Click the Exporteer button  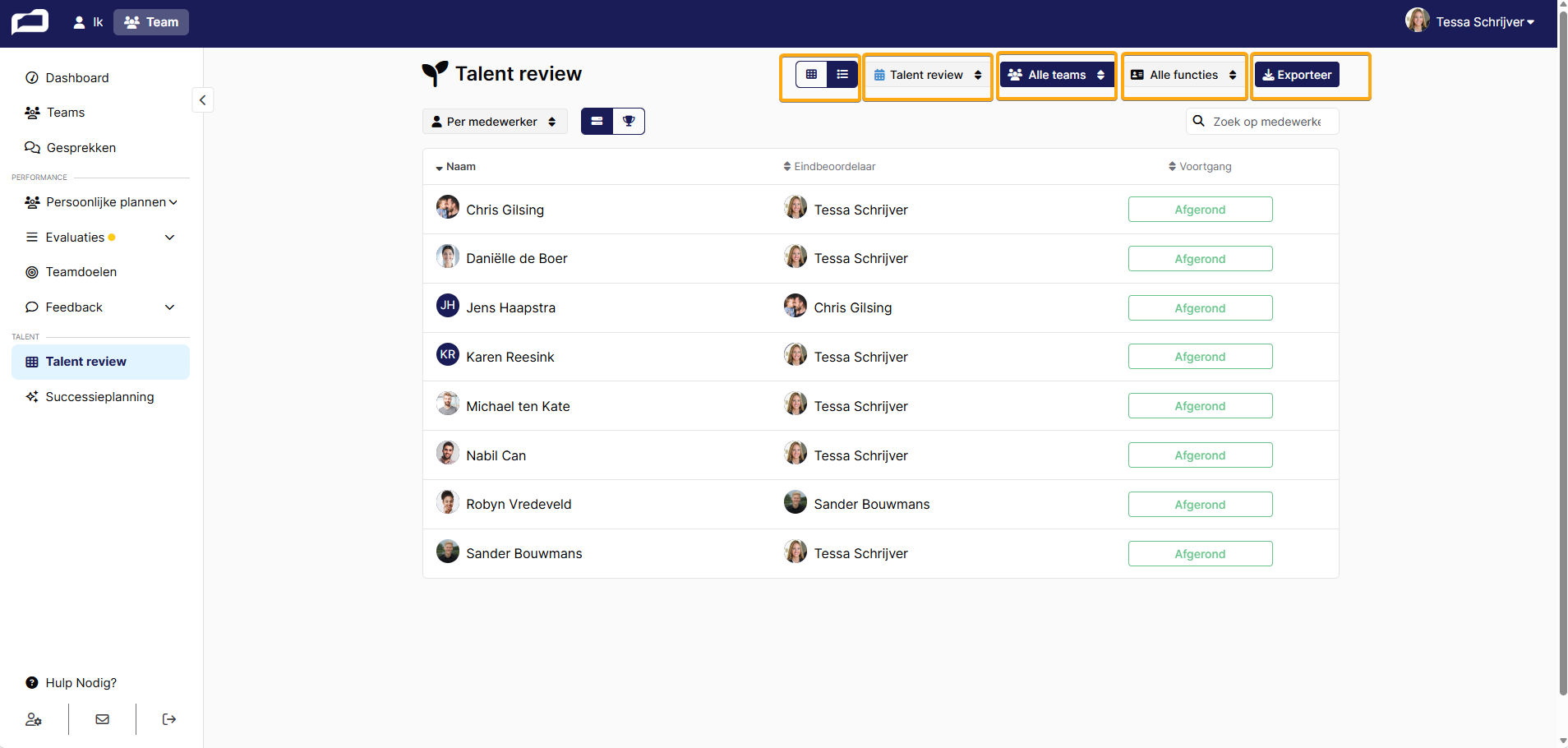1297,75
